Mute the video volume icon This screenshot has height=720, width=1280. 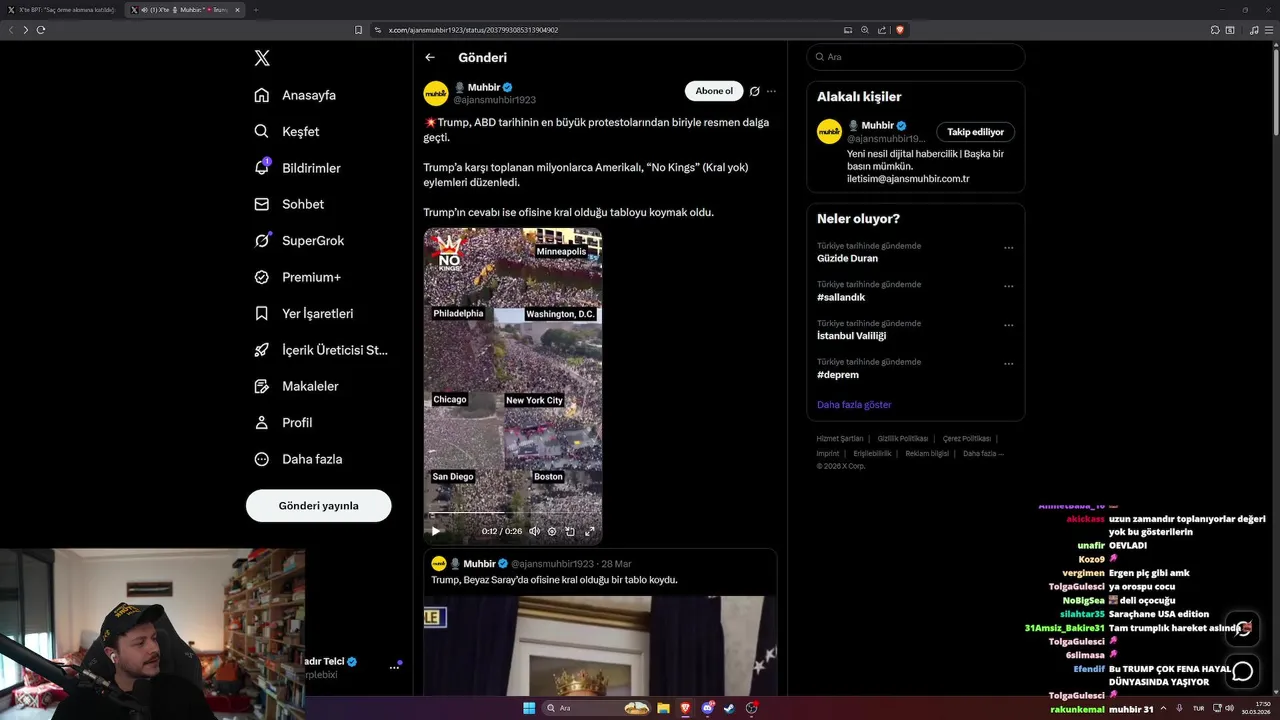[x=535, y=531]
